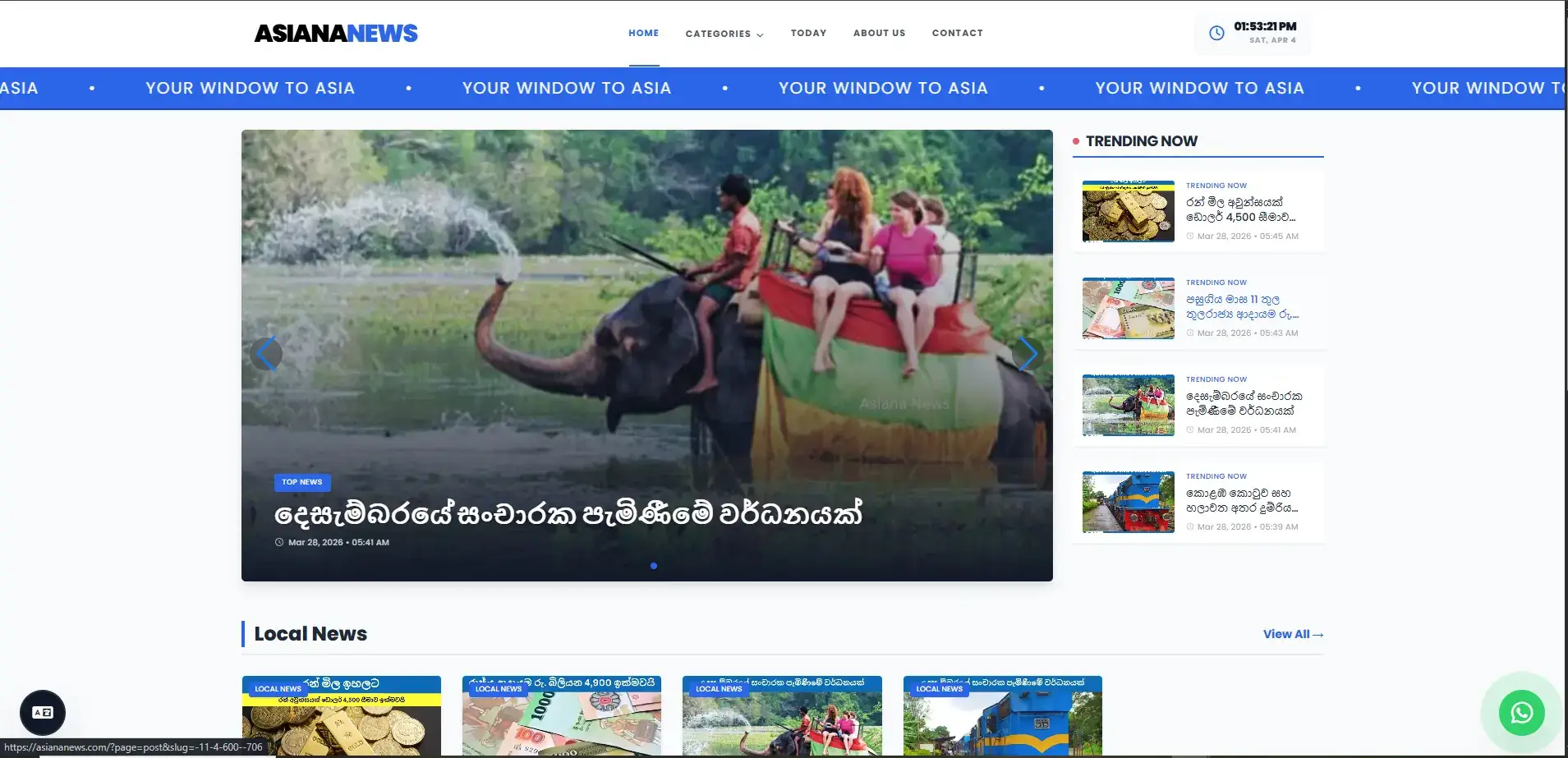Click View All for Local News
This screenshot has width=1568, height=758.
coord(1293,634)
